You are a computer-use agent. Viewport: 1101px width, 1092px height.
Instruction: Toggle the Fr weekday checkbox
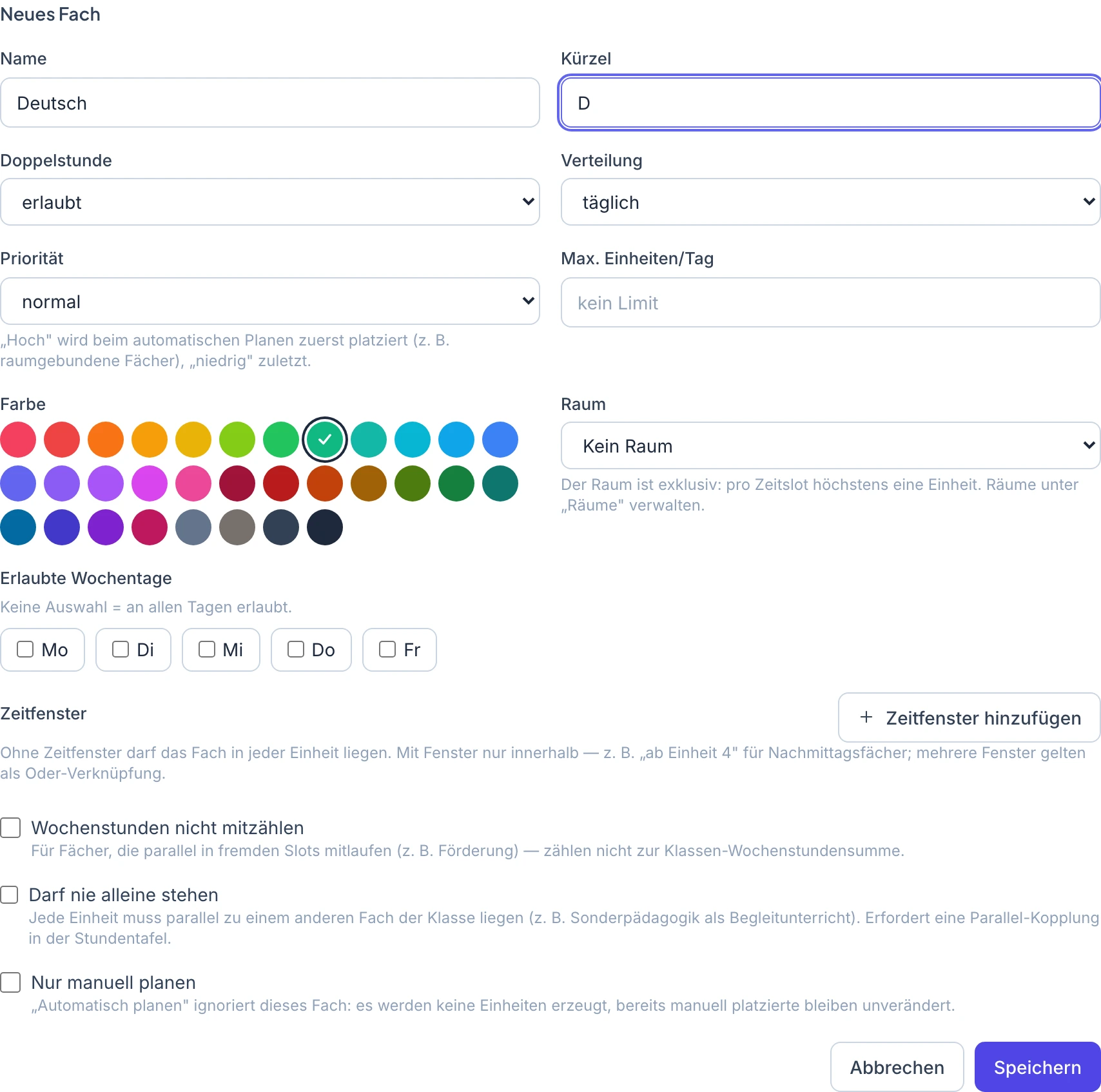pyautogui.click(x=387, y=649)
